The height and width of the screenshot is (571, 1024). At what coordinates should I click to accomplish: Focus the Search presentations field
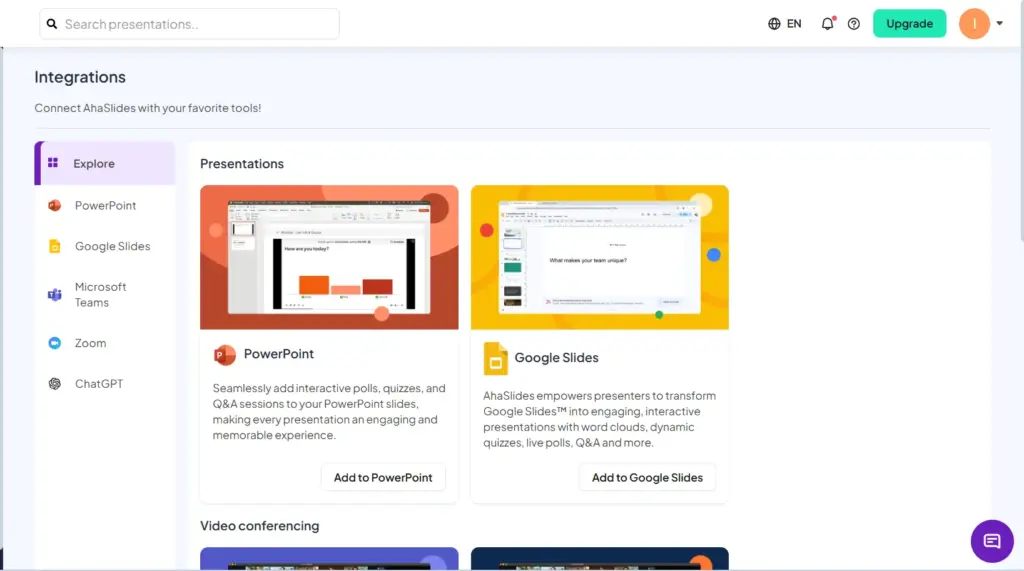(189, 24)
